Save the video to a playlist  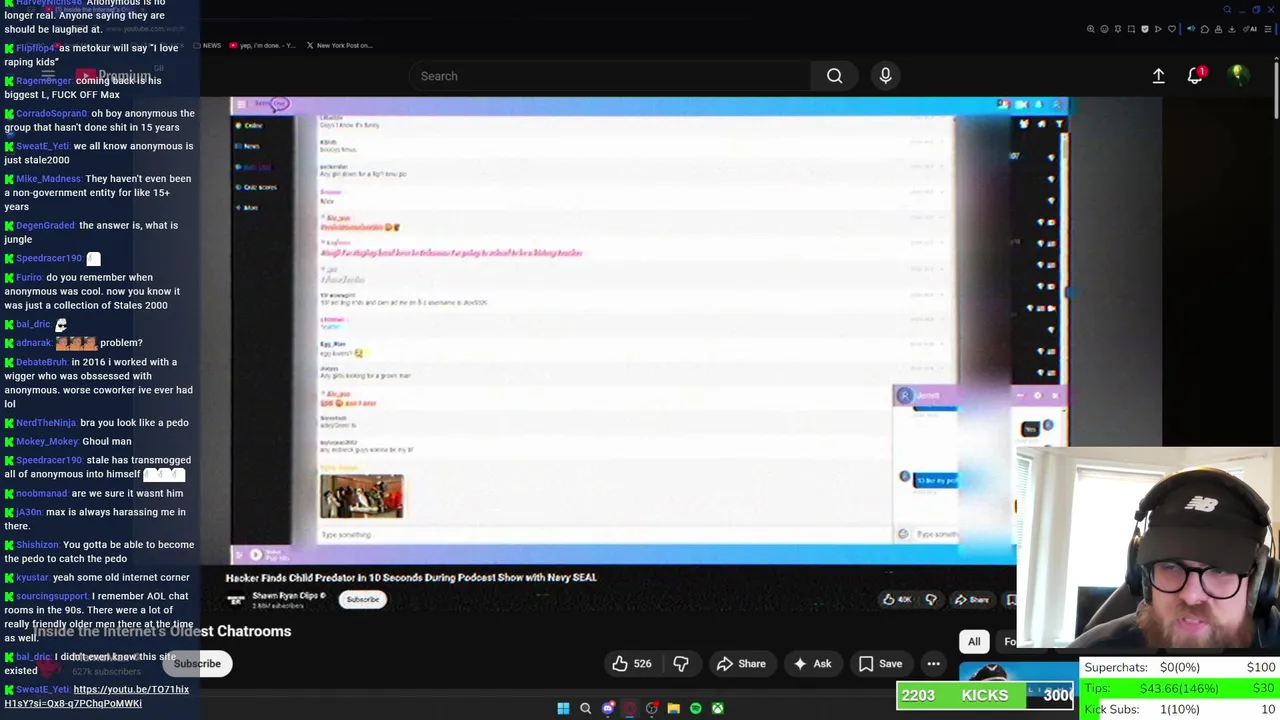coord(881,664)
